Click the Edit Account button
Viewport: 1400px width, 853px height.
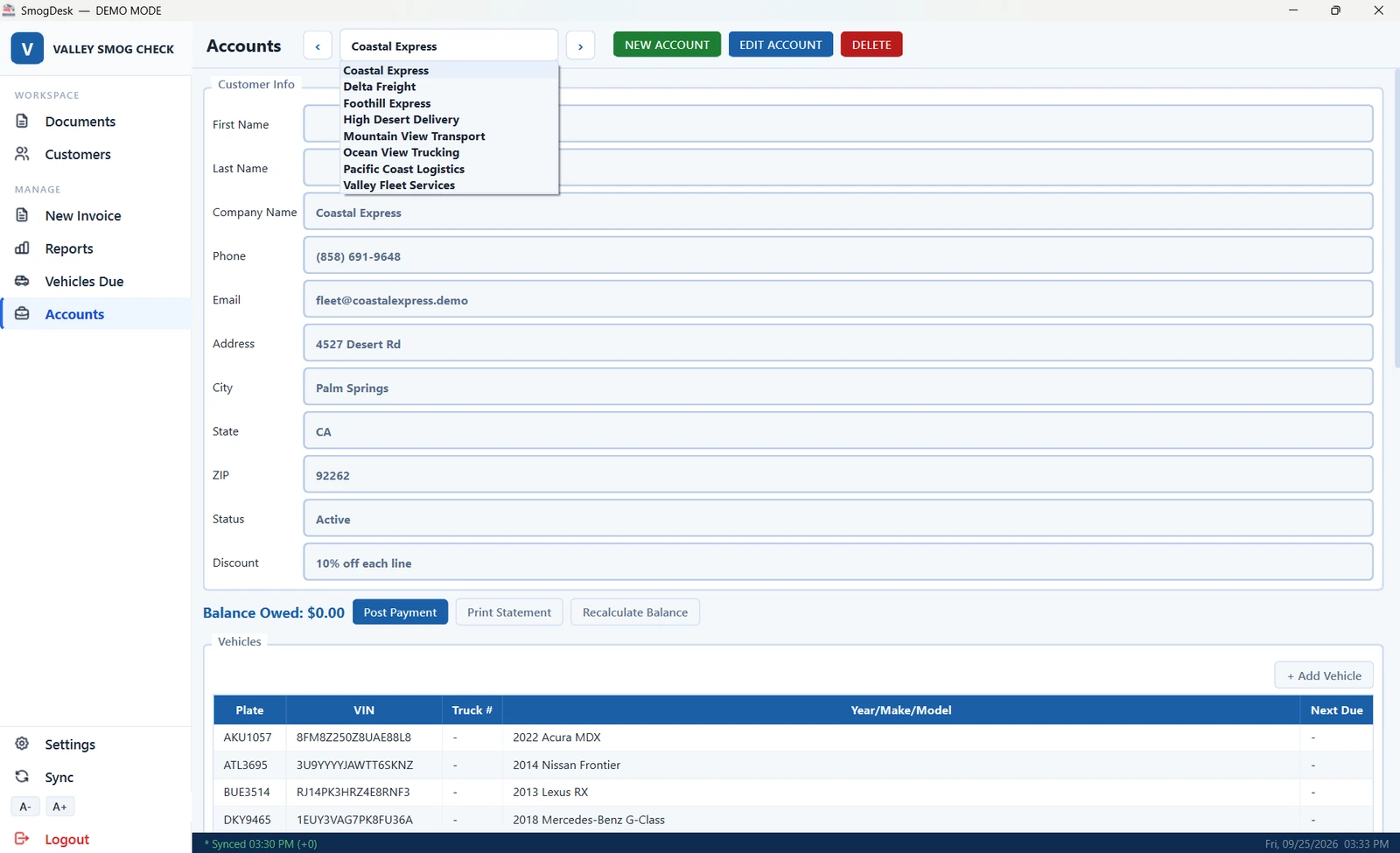[x=780, y=45]
